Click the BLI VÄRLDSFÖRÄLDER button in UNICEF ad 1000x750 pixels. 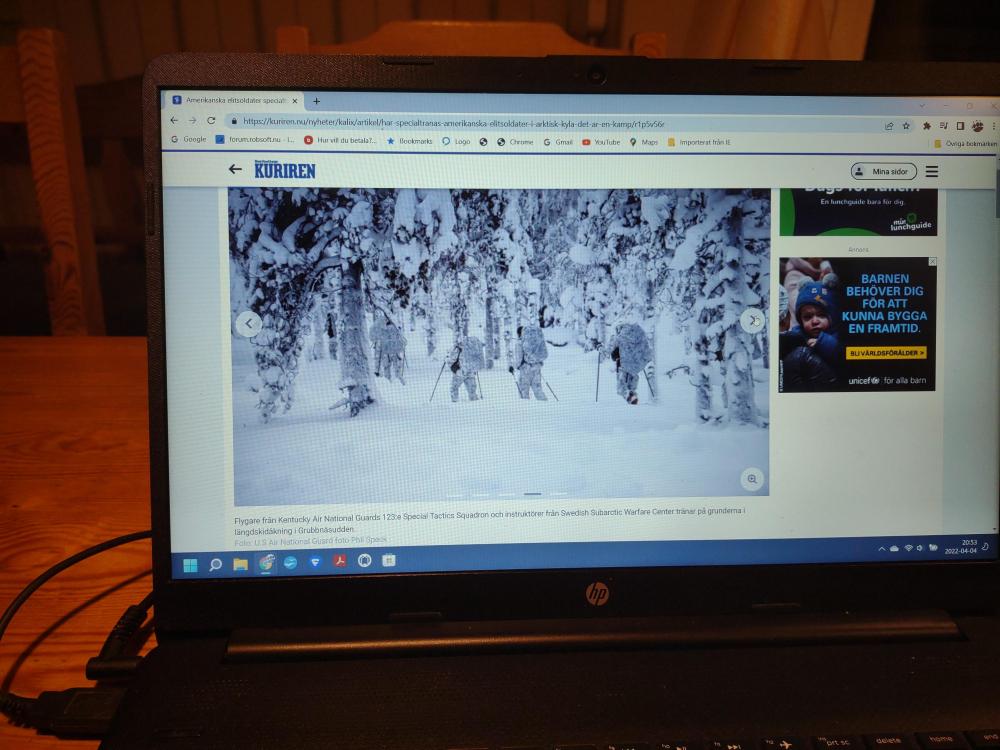pos(887,353)
